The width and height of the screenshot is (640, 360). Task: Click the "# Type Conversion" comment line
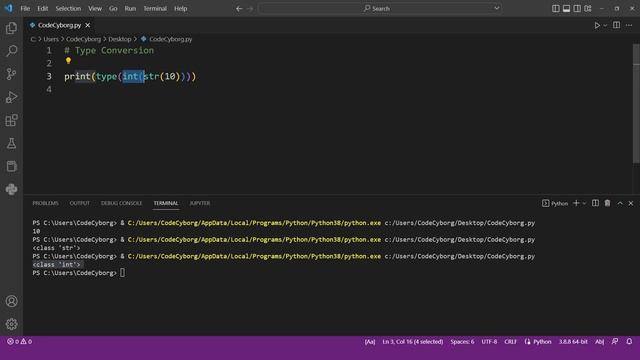coord(109,51)
